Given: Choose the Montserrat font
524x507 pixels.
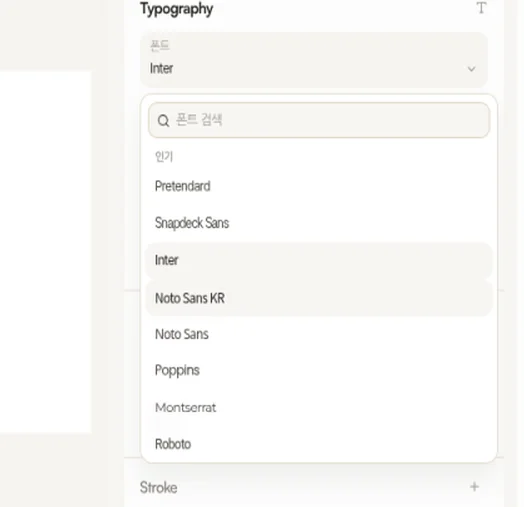Looking at the screenshot, I should pyautogui.click(x=319, y=407).
